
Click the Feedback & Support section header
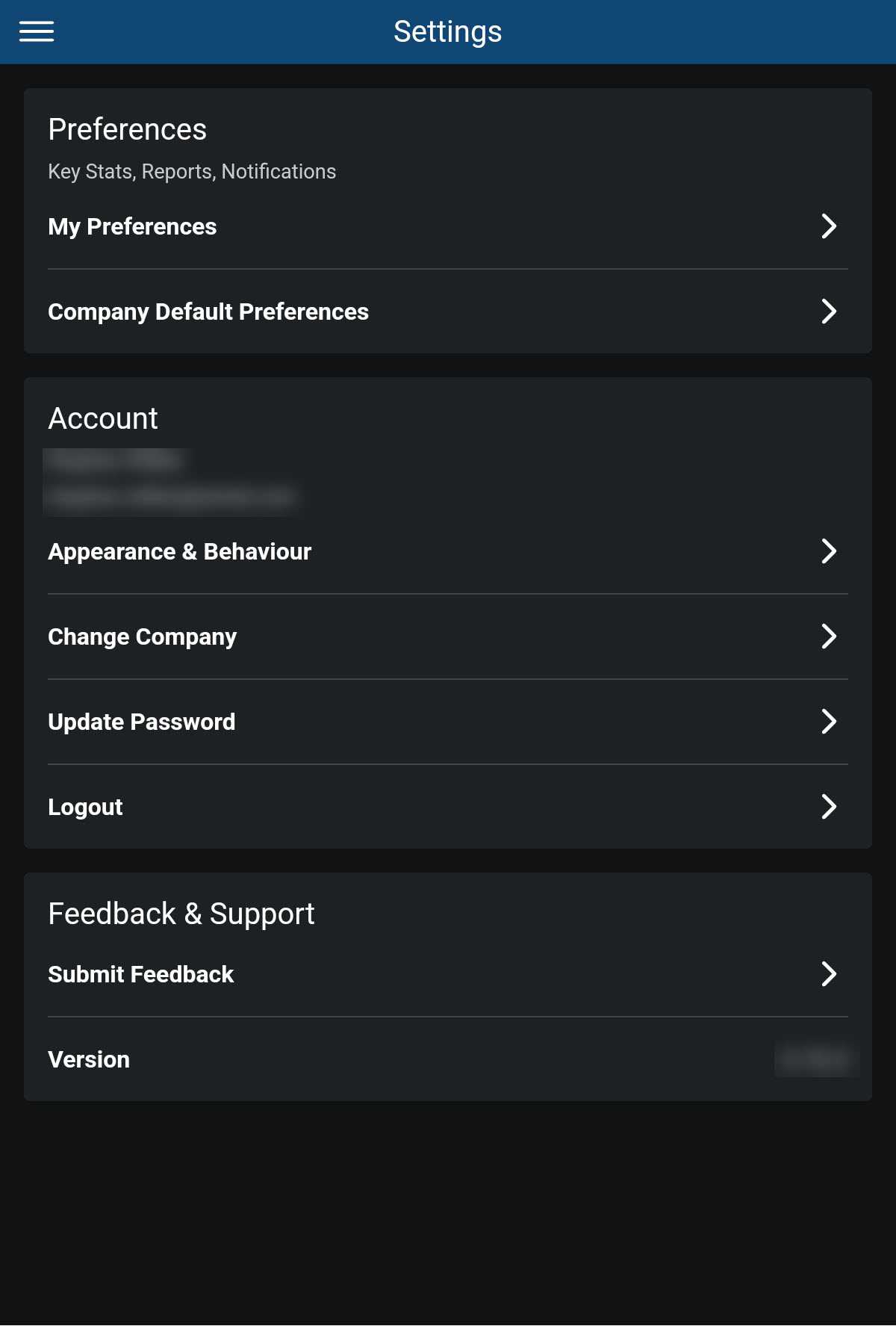[181, 913]
